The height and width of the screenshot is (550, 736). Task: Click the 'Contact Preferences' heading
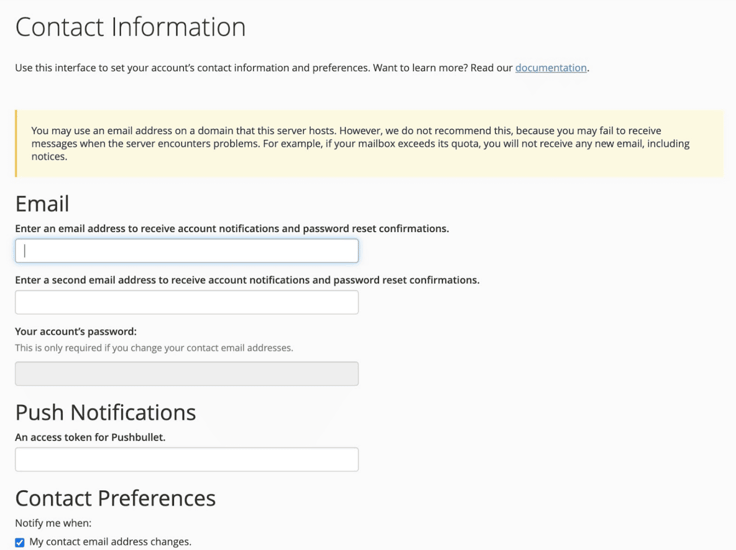pos(115,498)
